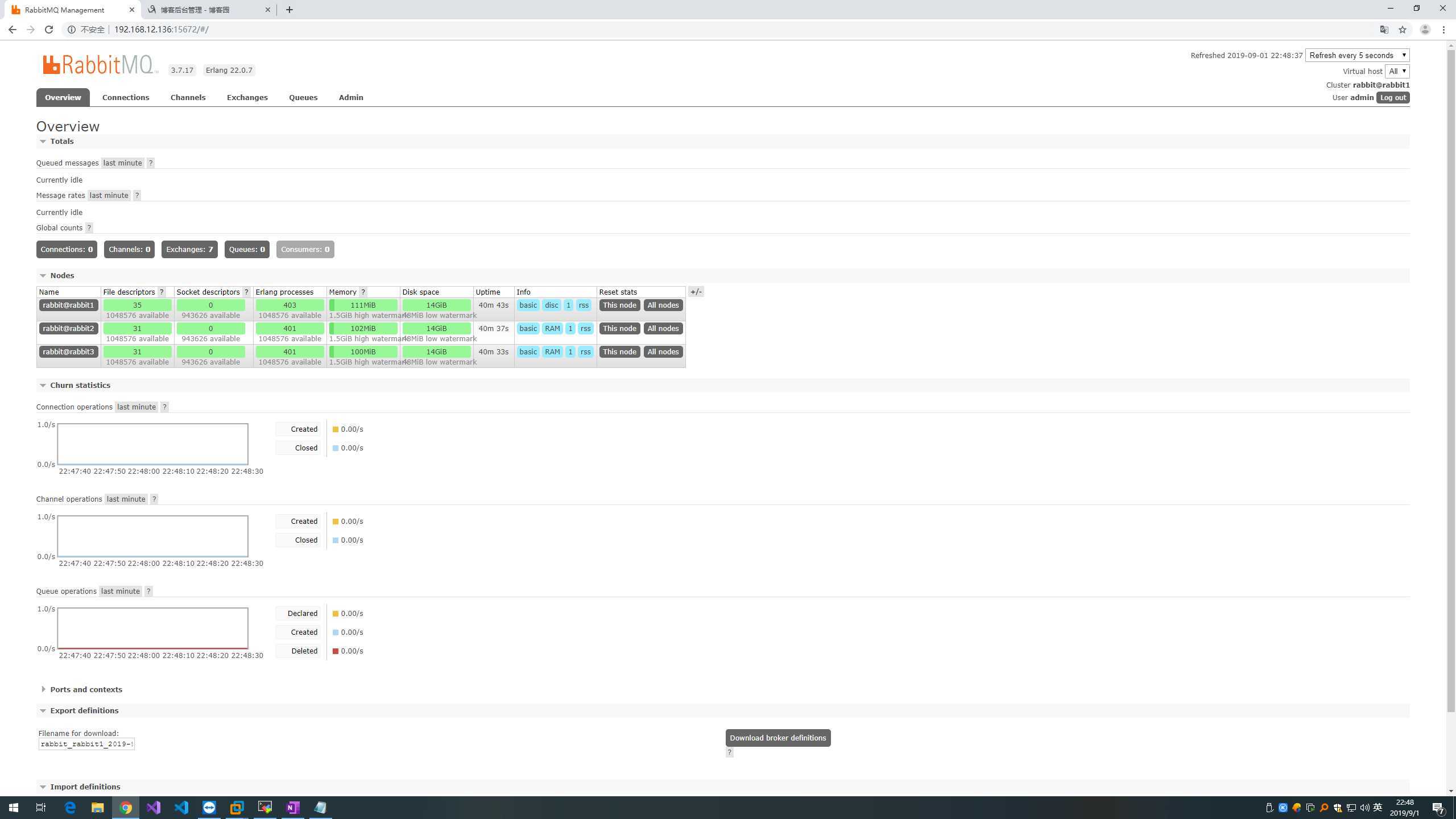The image size is (1456, 819).
Task: Click the taskbar clock showing 22:48
Action: 1404,808
